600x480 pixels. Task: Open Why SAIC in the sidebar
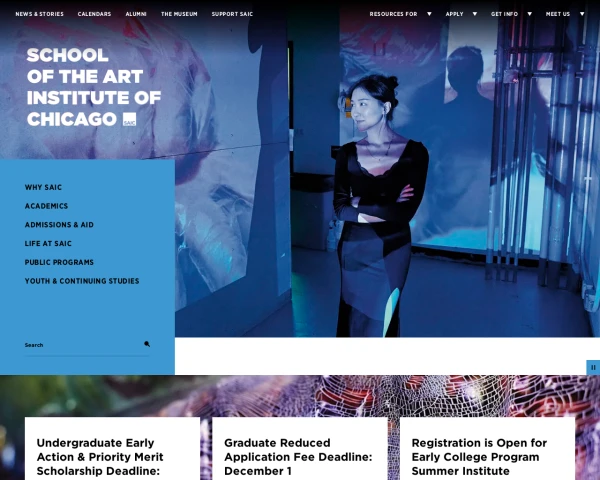point(43,188)
